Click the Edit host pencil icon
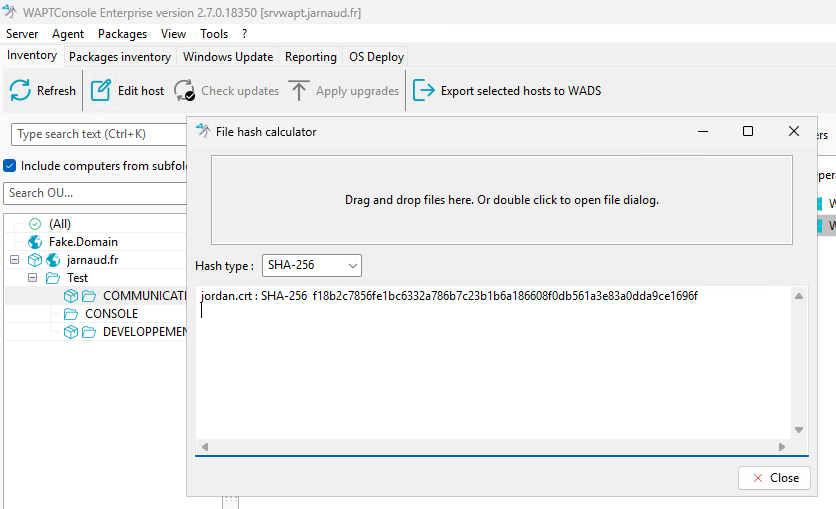This screenshot has height=509, width=836. [x=101, y=91]
